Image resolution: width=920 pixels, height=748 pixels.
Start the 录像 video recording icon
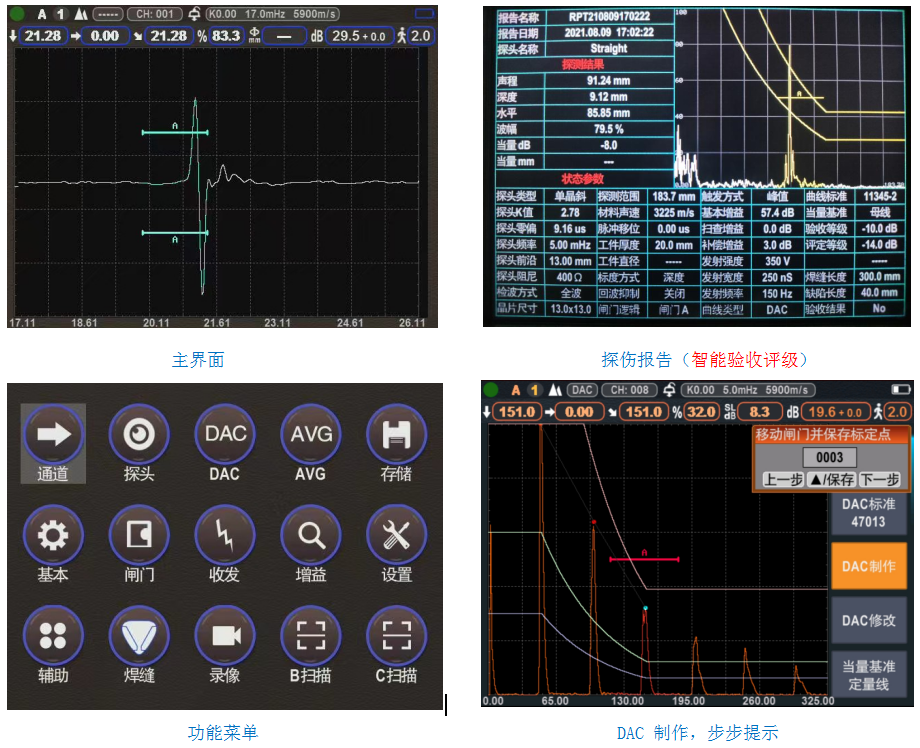[x=225, y=637]
